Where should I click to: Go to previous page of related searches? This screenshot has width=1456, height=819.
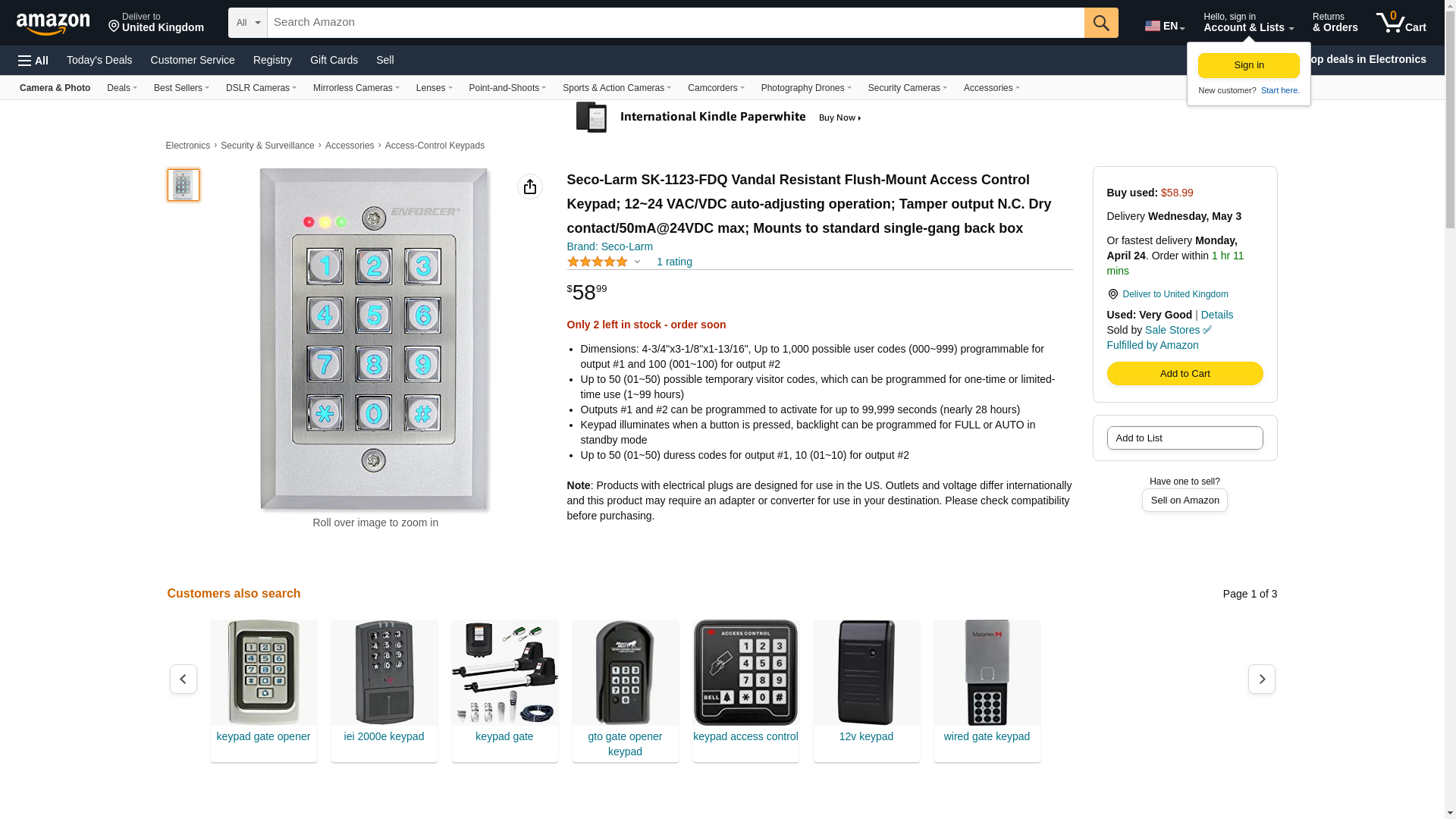(x=184, y=679)
